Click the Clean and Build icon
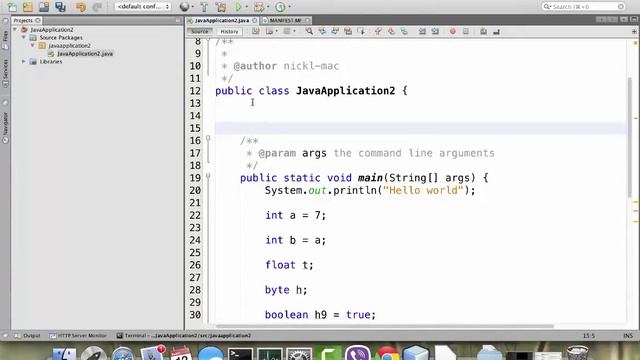The height and width of the screenshot is (360, 640). (x=221, y=7)
